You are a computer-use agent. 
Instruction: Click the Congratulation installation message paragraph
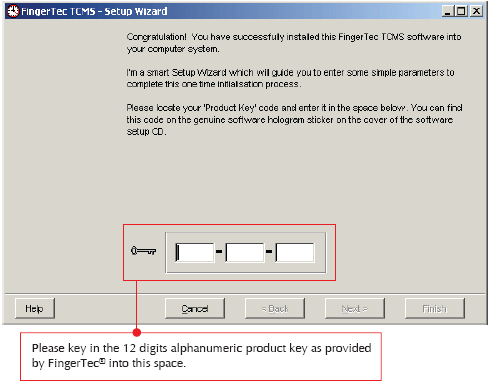pyautogui.click(x=294, y=43)
